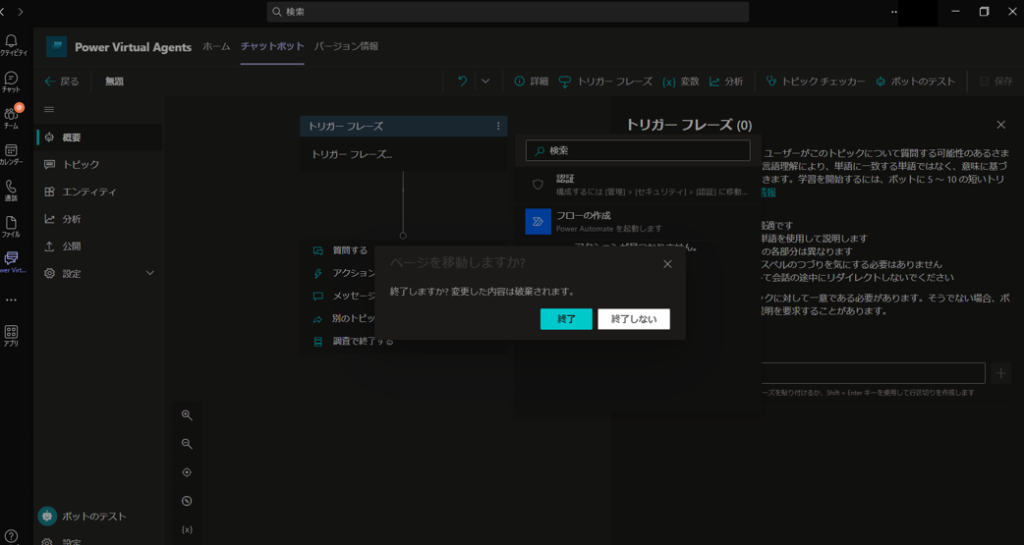Open 分析 in the top toolbar
Image resolution: width=1024 pixels, height=545 pixels.
pyautogui.click(x=726, y=82)
